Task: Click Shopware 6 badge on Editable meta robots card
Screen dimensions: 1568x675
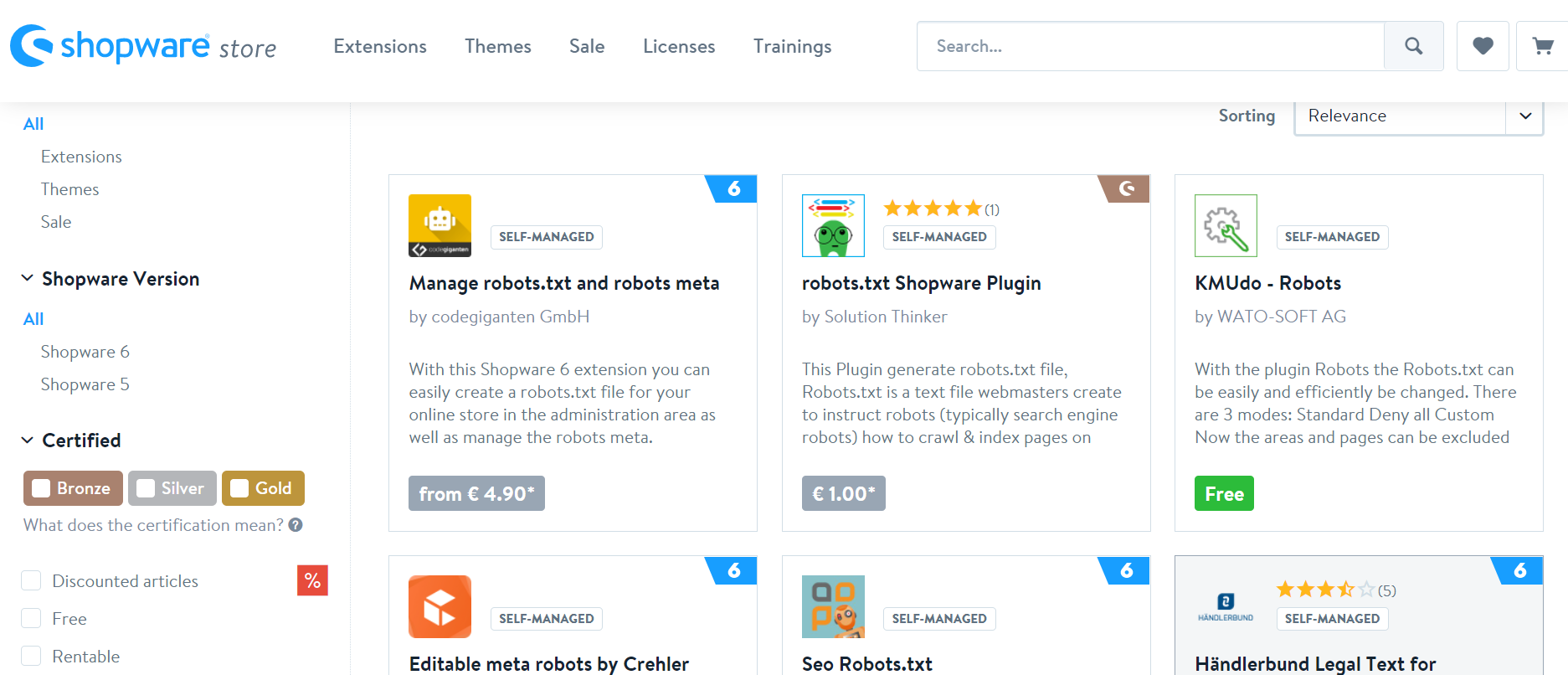Action: 733,570
